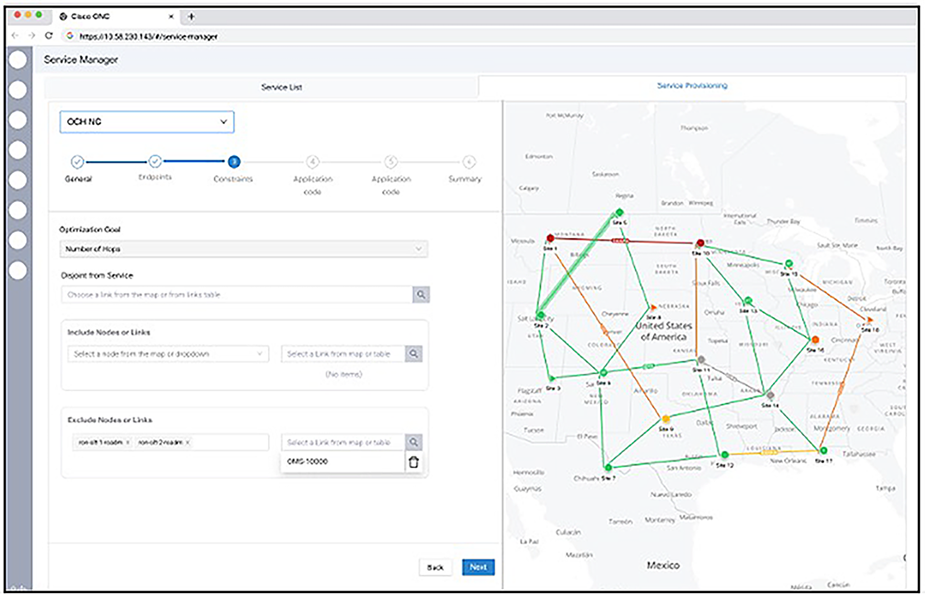This screenshot has height=598, width=925.
Task: Click the red Site 1 node
Action: tap(550, 238)
